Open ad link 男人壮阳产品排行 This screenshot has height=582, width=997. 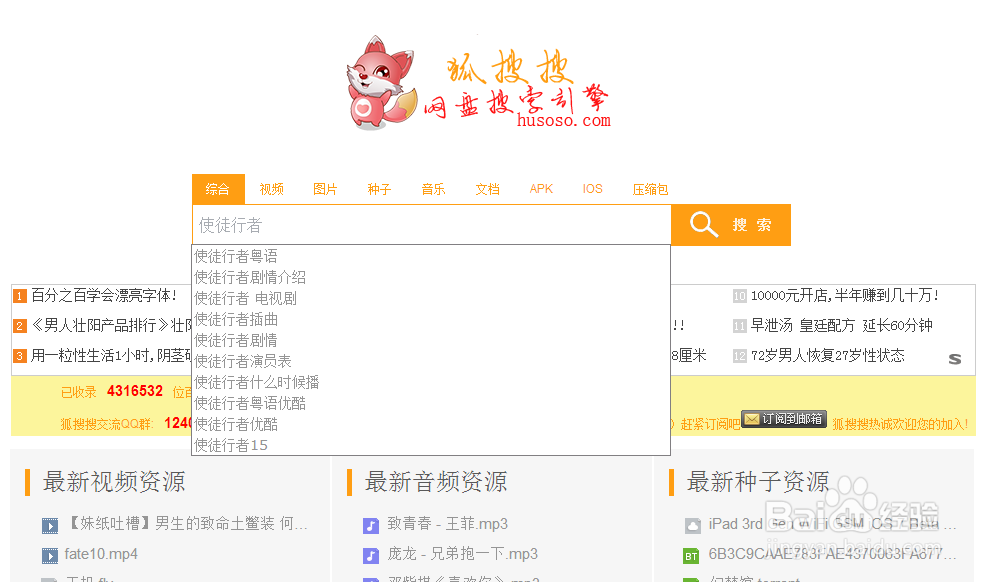point(111,326)
